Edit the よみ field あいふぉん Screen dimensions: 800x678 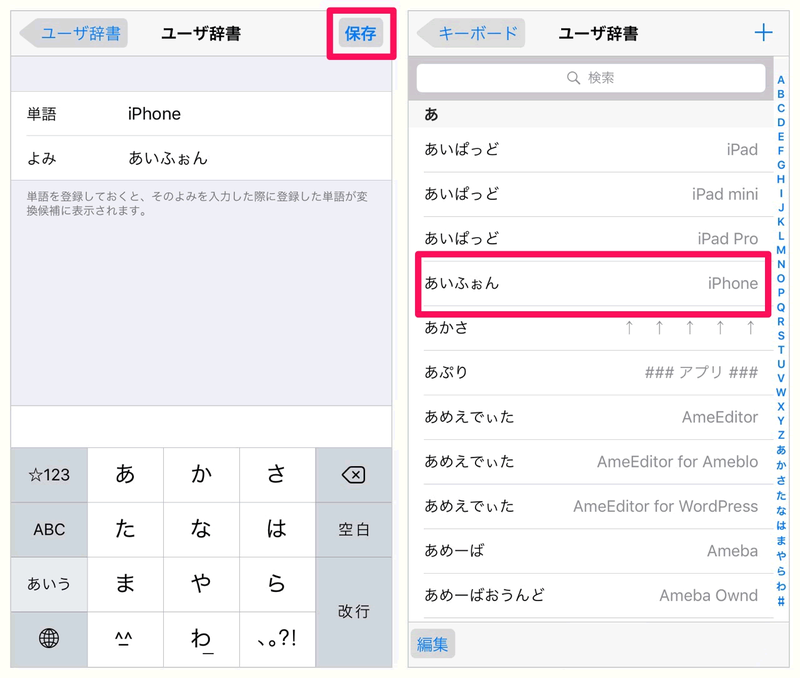[201, 158]
